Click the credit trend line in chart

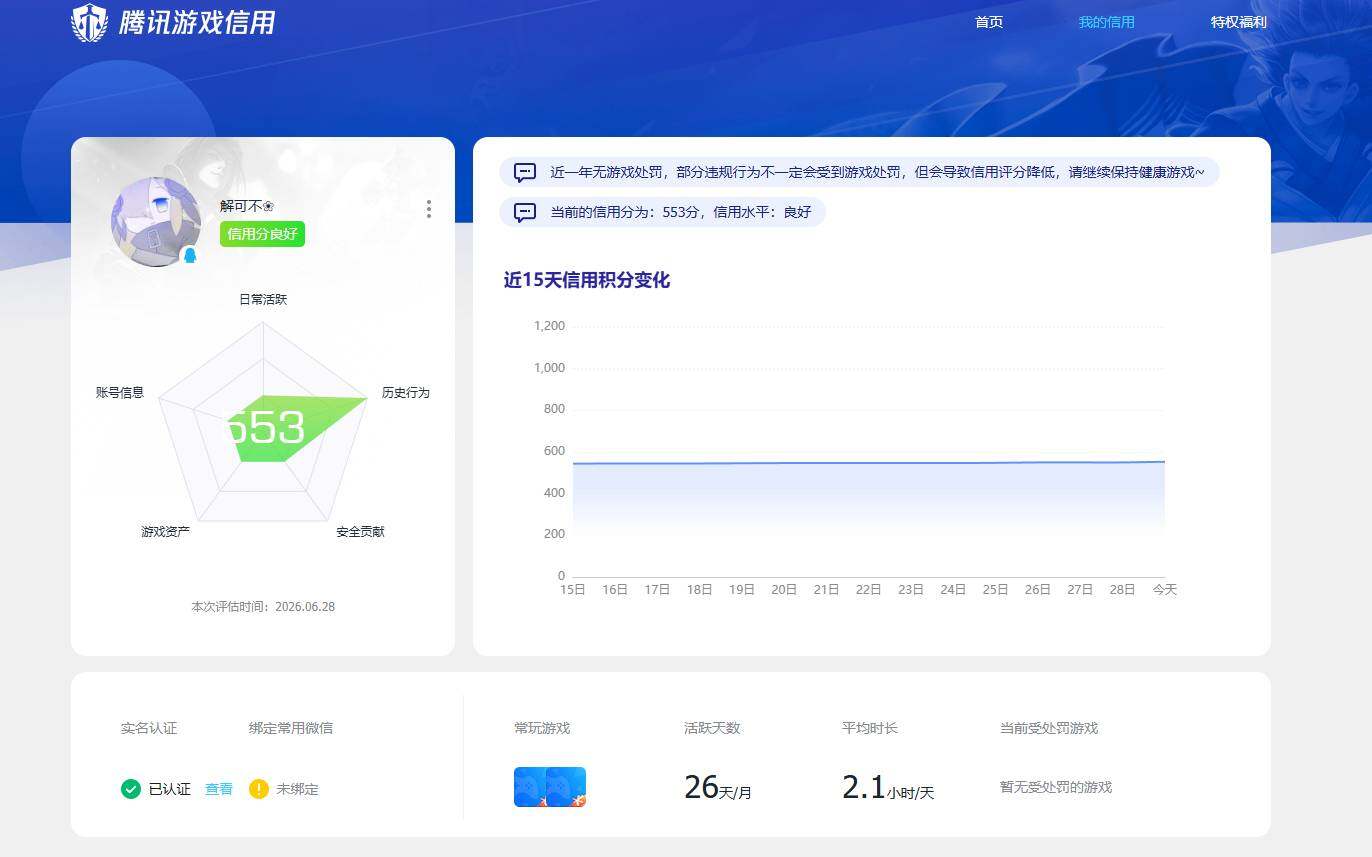tap(868, 463)
